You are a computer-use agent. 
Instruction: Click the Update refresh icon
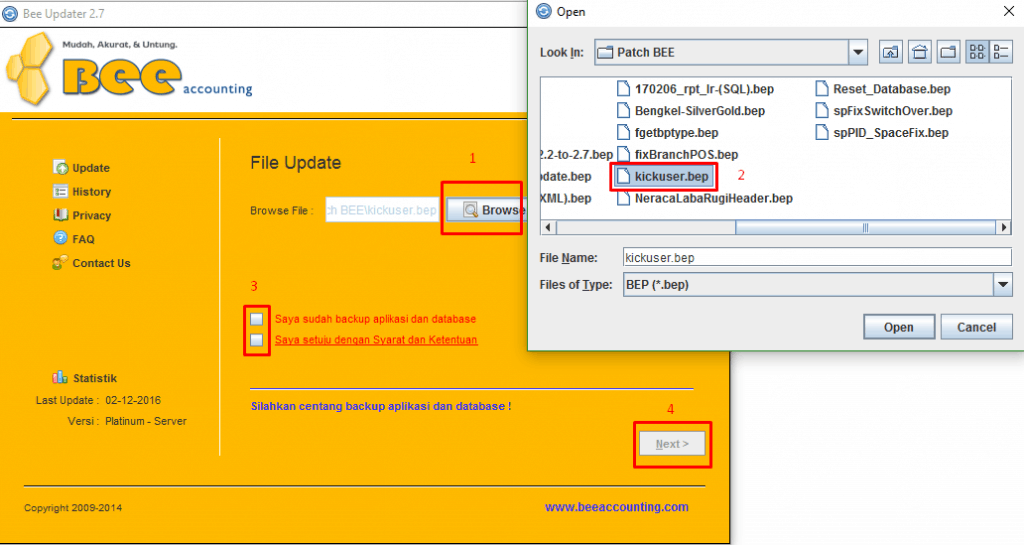tap(61, 168)
